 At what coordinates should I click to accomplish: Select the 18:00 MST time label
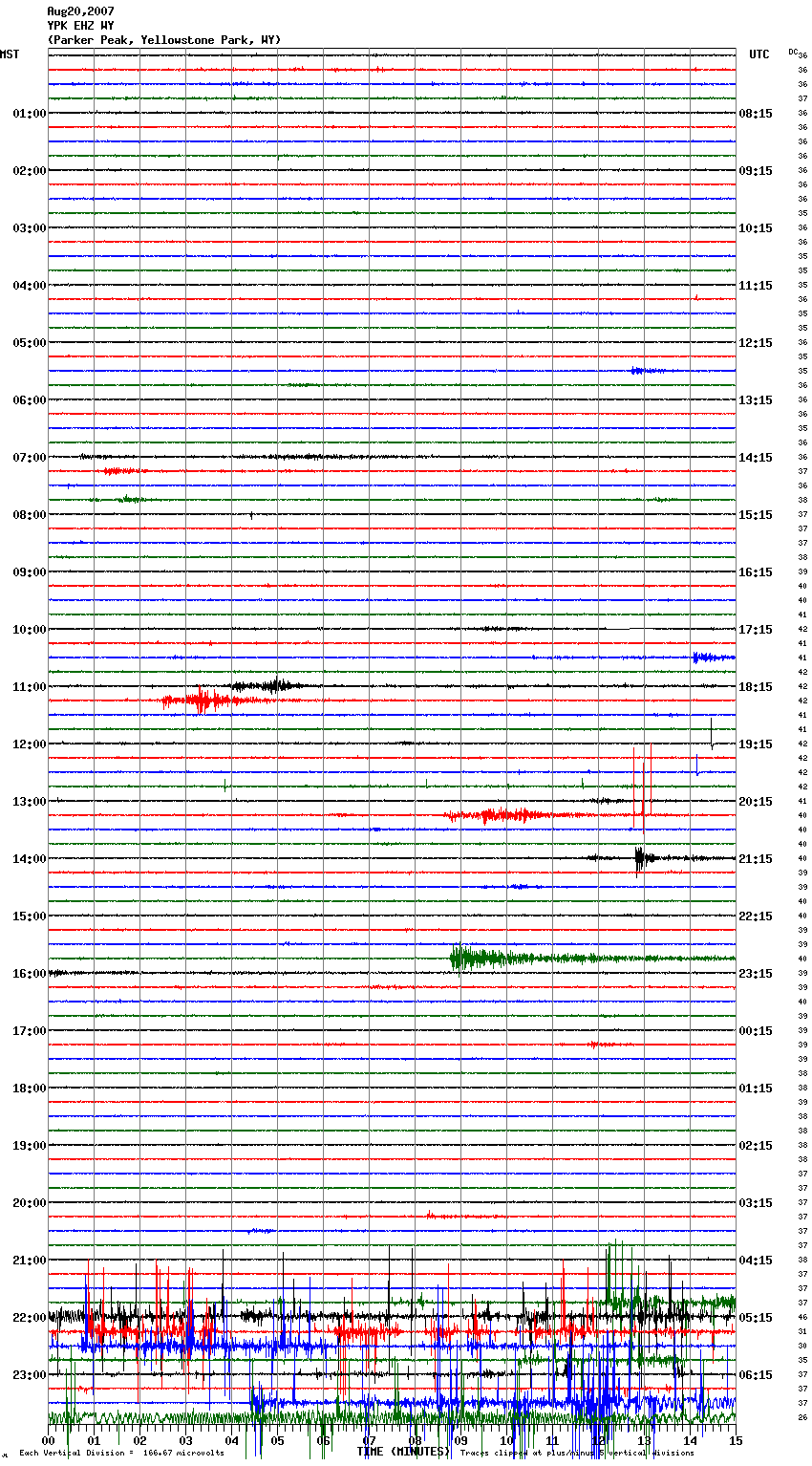point(30,1089)
